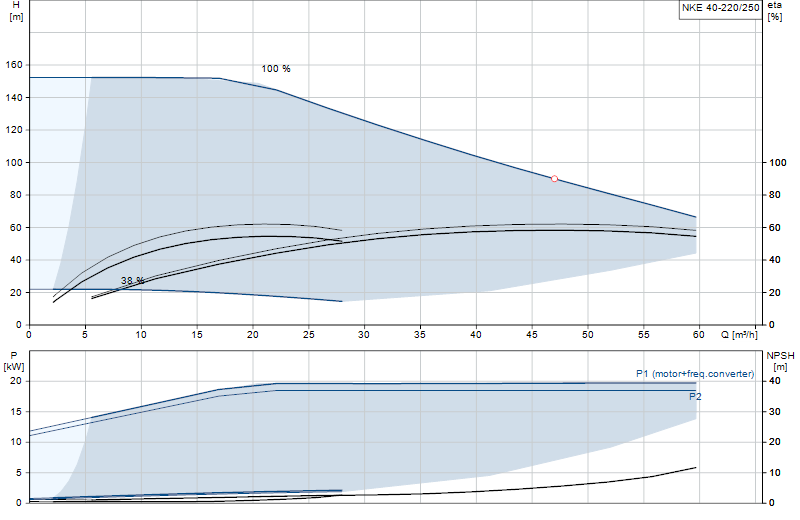Select the P1 (motor+freq.converter) label
The image size is (800, 520).
tap(695, 374)
